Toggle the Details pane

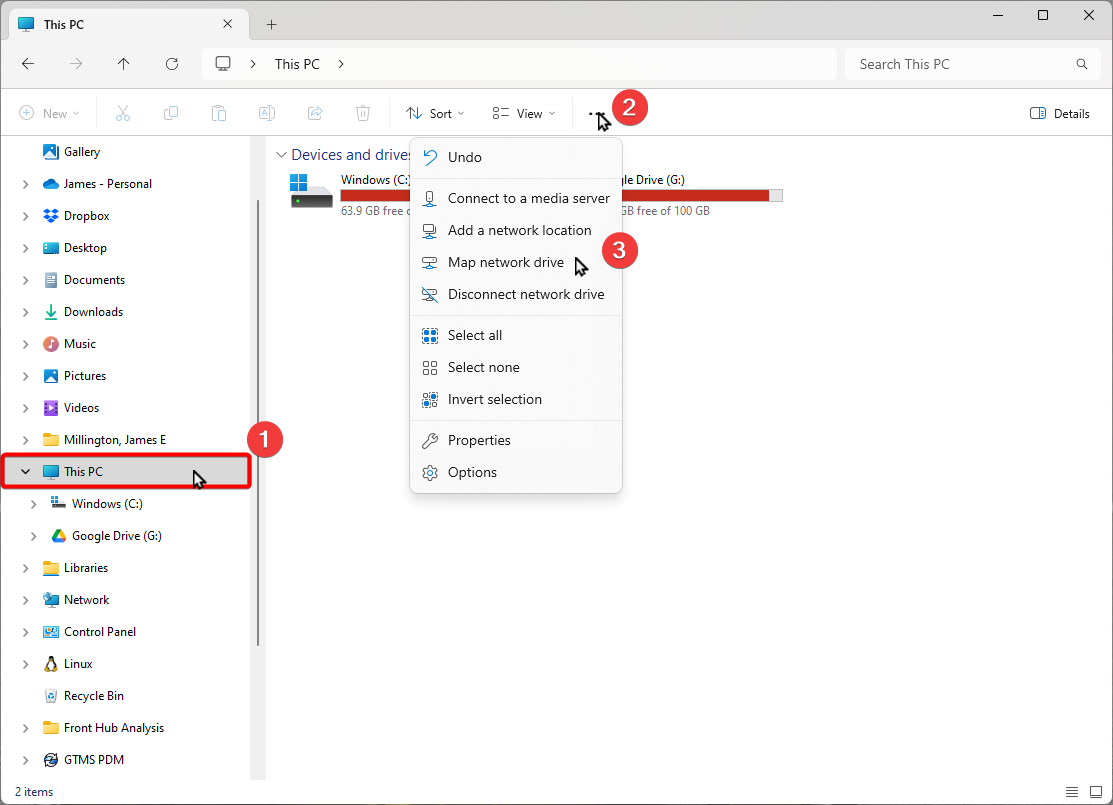(x=1060, y=114)
